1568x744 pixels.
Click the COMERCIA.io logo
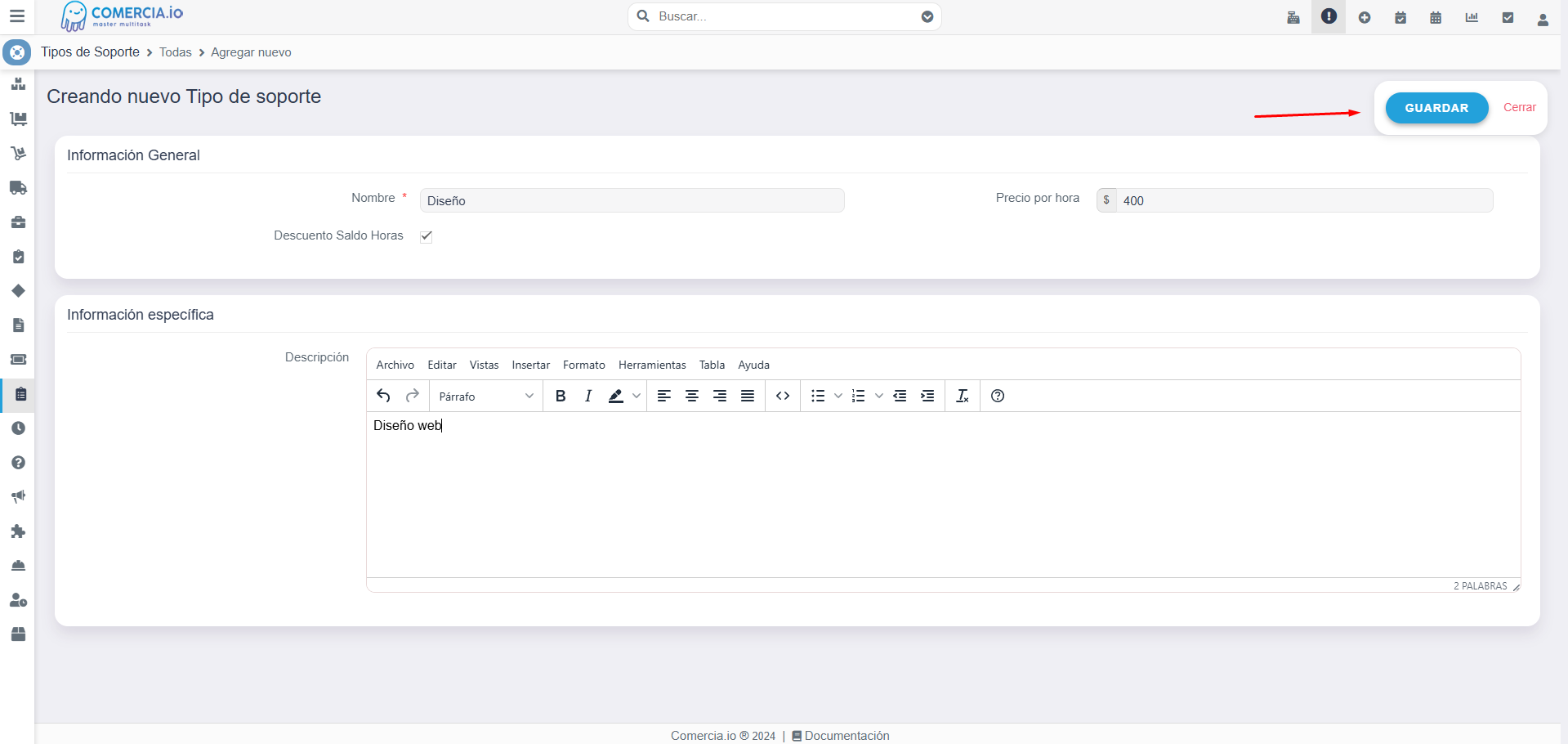click(x=123, y=16)
